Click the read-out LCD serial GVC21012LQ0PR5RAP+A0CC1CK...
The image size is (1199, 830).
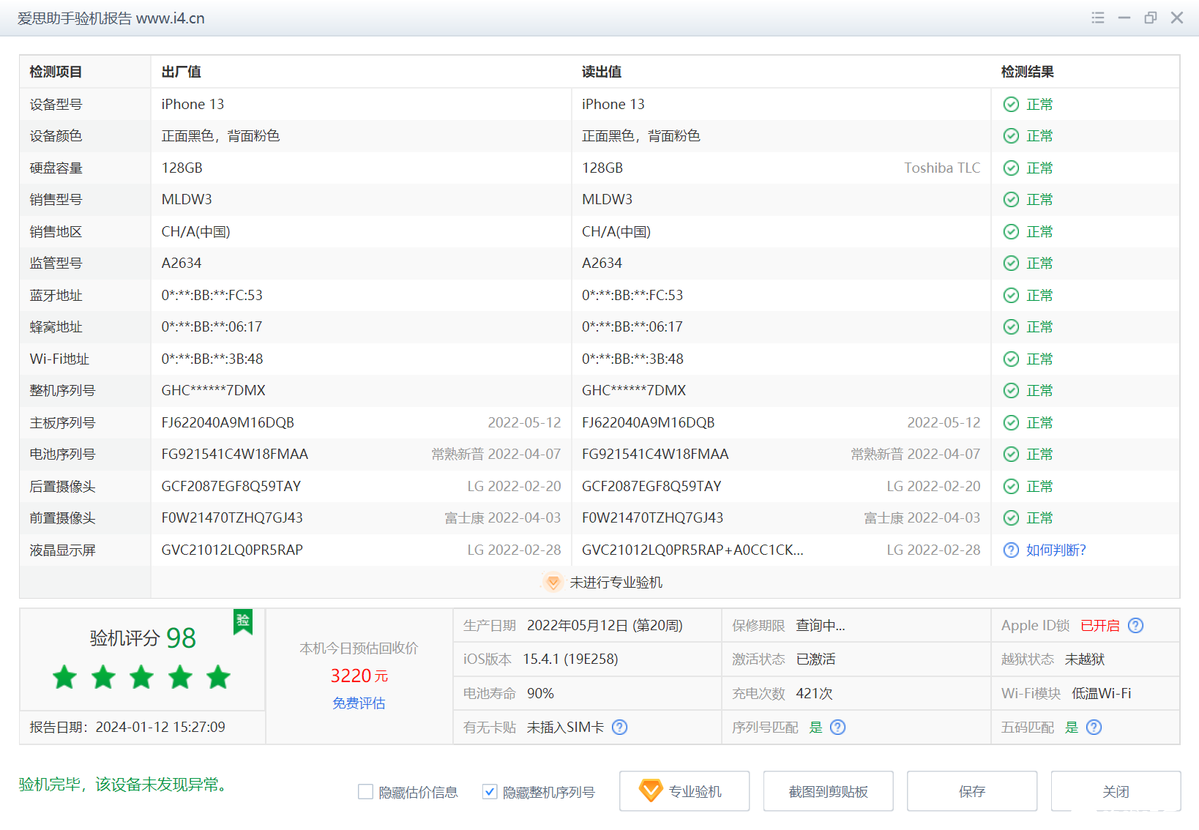click(693, 550)
